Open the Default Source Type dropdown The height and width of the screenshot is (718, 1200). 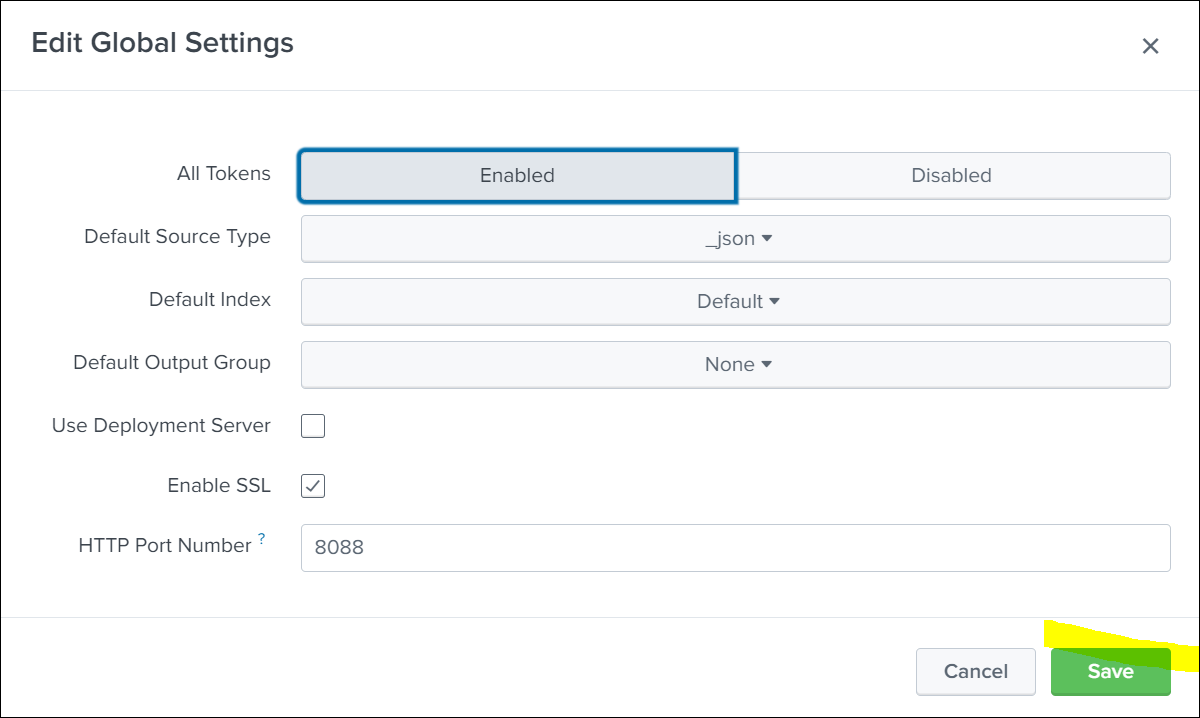tap(735, 239)
